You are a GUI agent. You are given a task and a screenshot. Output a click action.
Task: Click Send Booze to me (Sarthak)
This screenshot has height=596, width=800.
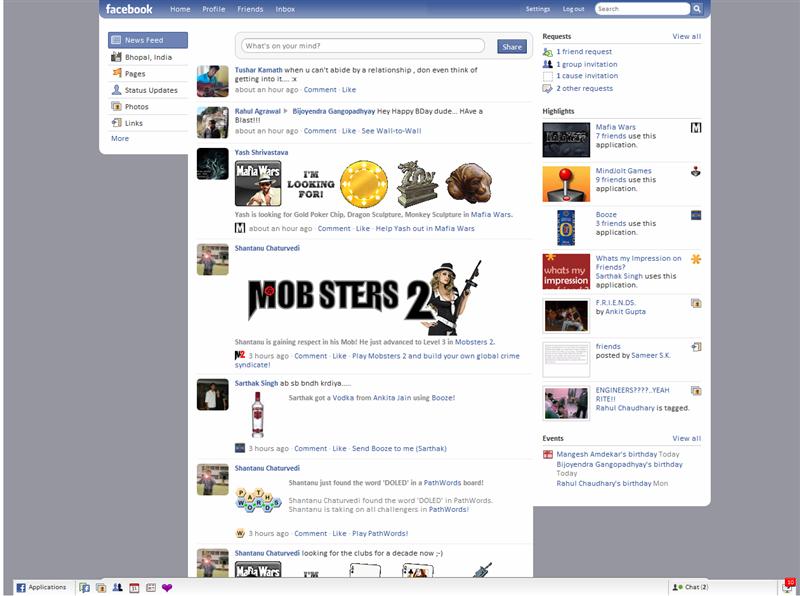[x=399, y=449]
